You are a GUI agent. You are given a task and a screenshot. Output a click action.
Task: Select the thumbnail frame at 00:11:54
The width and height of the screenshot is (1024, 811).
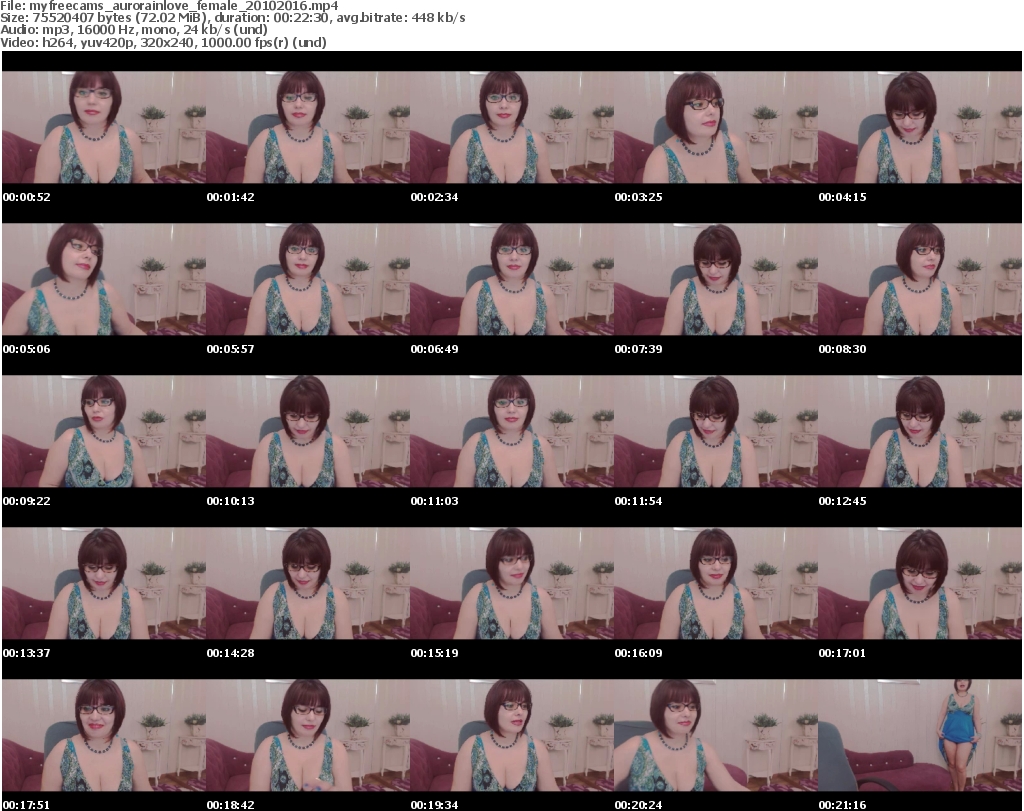(x=716, y=431)
